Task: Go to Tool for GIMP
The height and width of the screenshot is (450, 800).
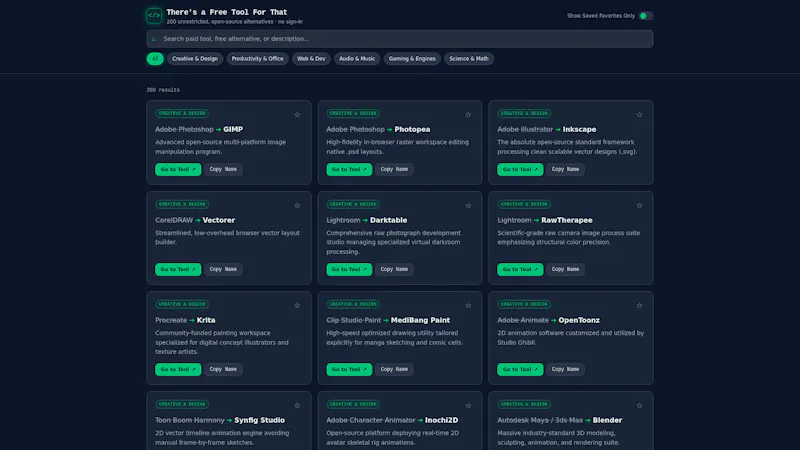Action: [x=178, y=169]
